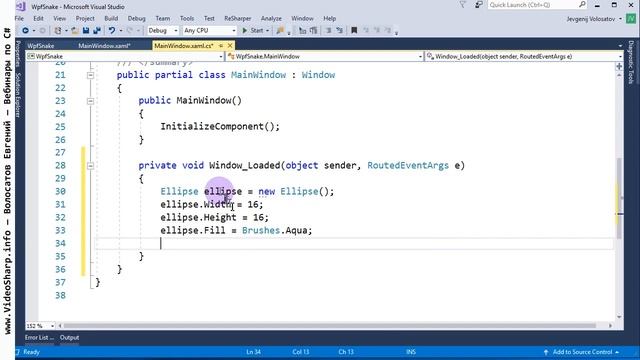This screenshot has width=640, height=360.
Task: Open the Analyze menu
Action: (271, 18)
